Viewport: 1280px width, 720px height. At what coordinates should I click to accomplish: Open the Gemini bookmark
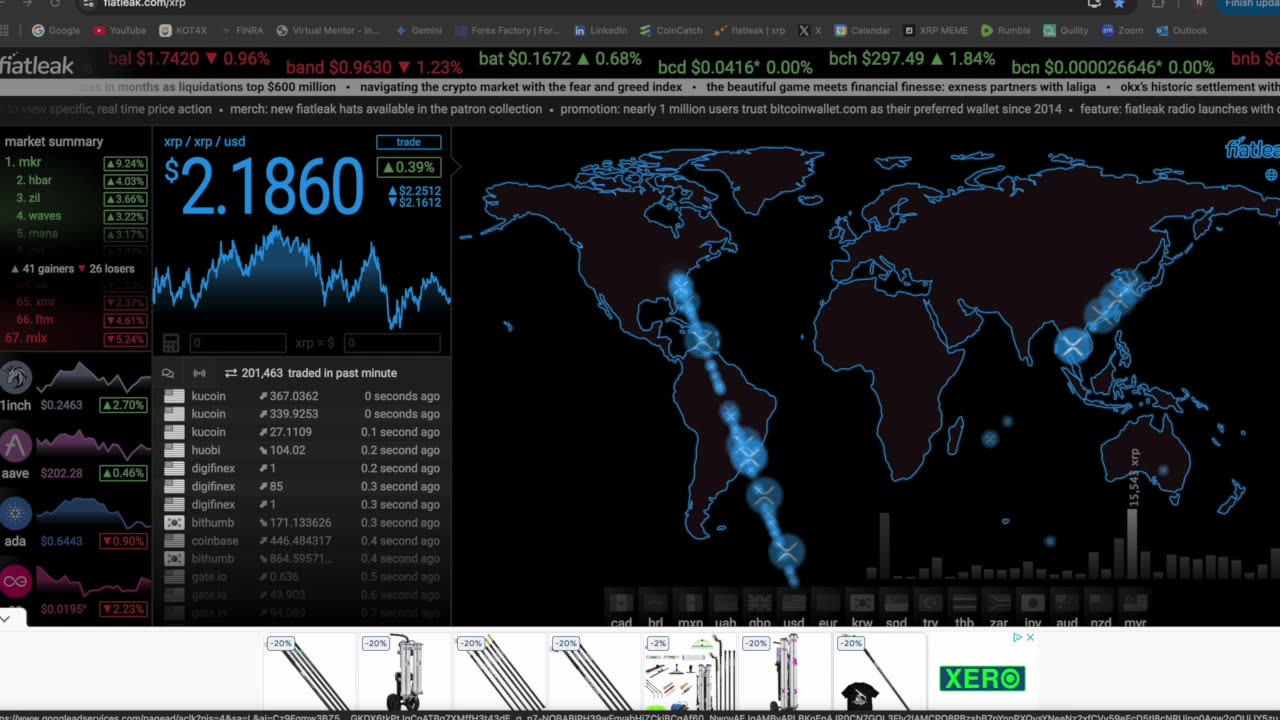tap(418, 31)
